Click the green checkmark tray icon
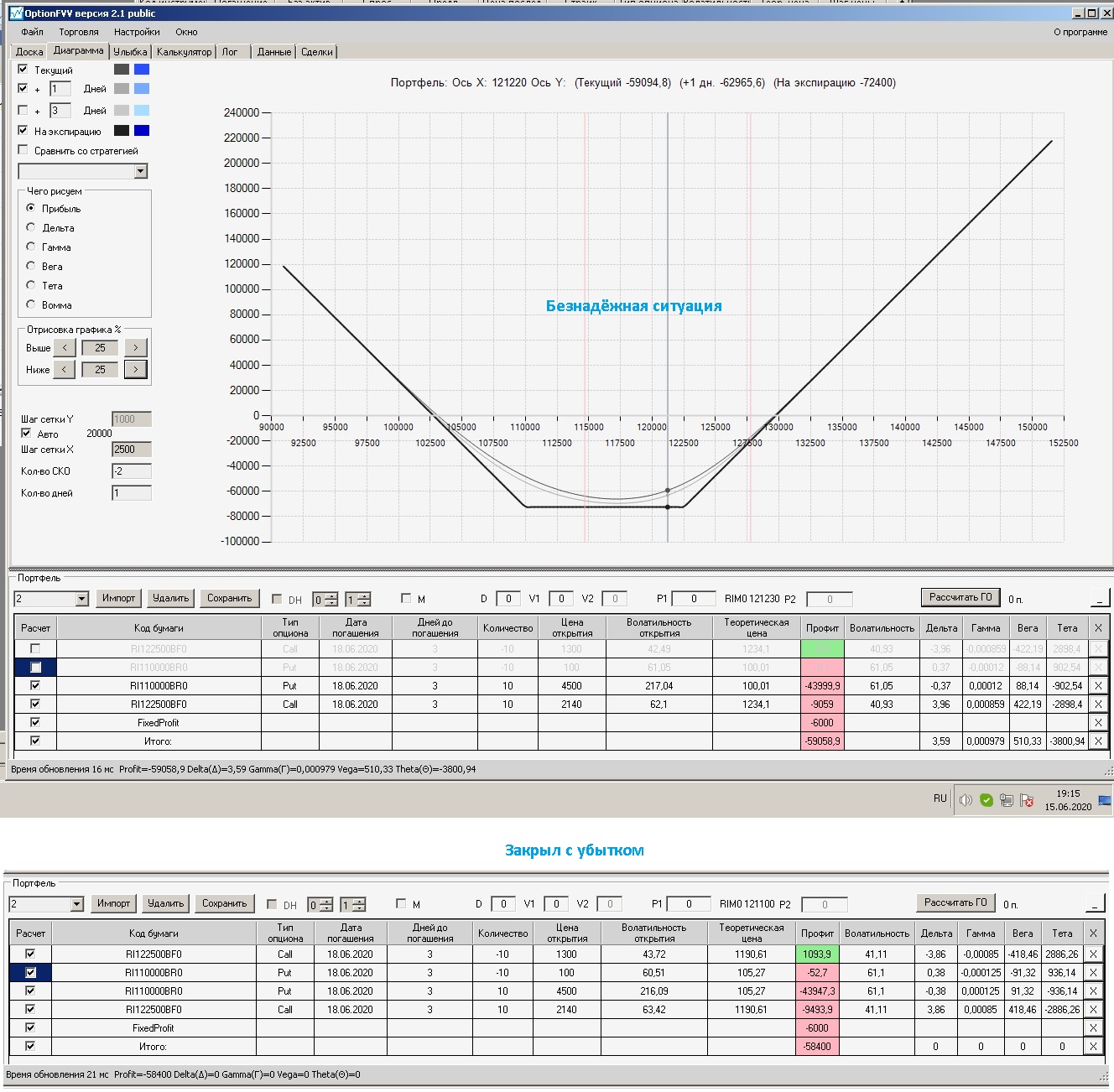Viewport: 1114px width, 1092px height. [986, 800]
